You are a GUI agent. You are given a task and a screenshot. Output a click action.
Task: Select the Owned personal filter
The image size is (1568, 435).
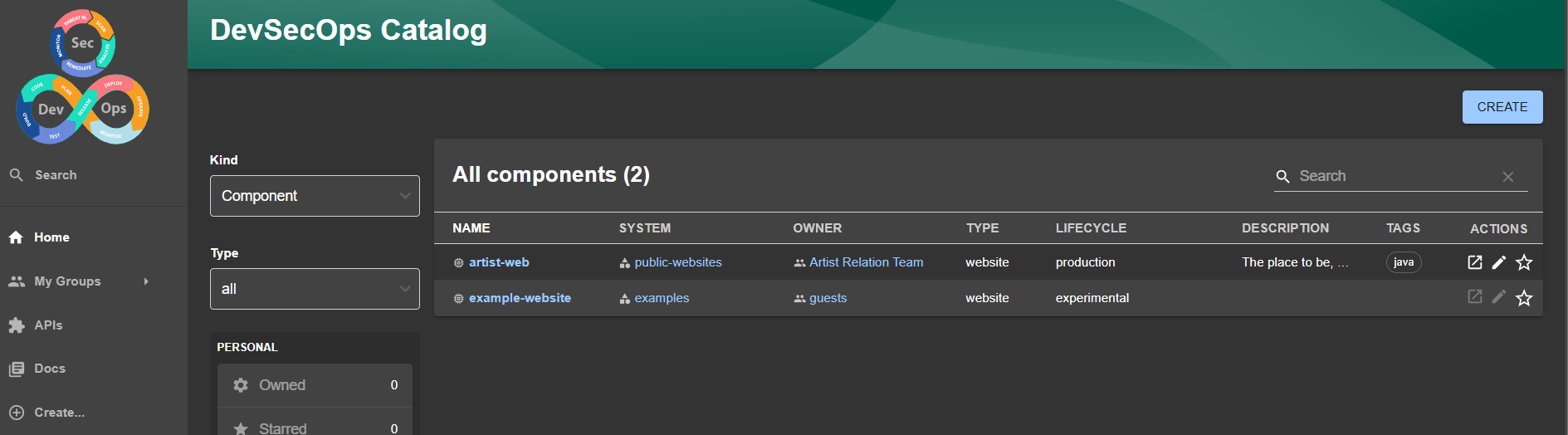pos(315,385)
